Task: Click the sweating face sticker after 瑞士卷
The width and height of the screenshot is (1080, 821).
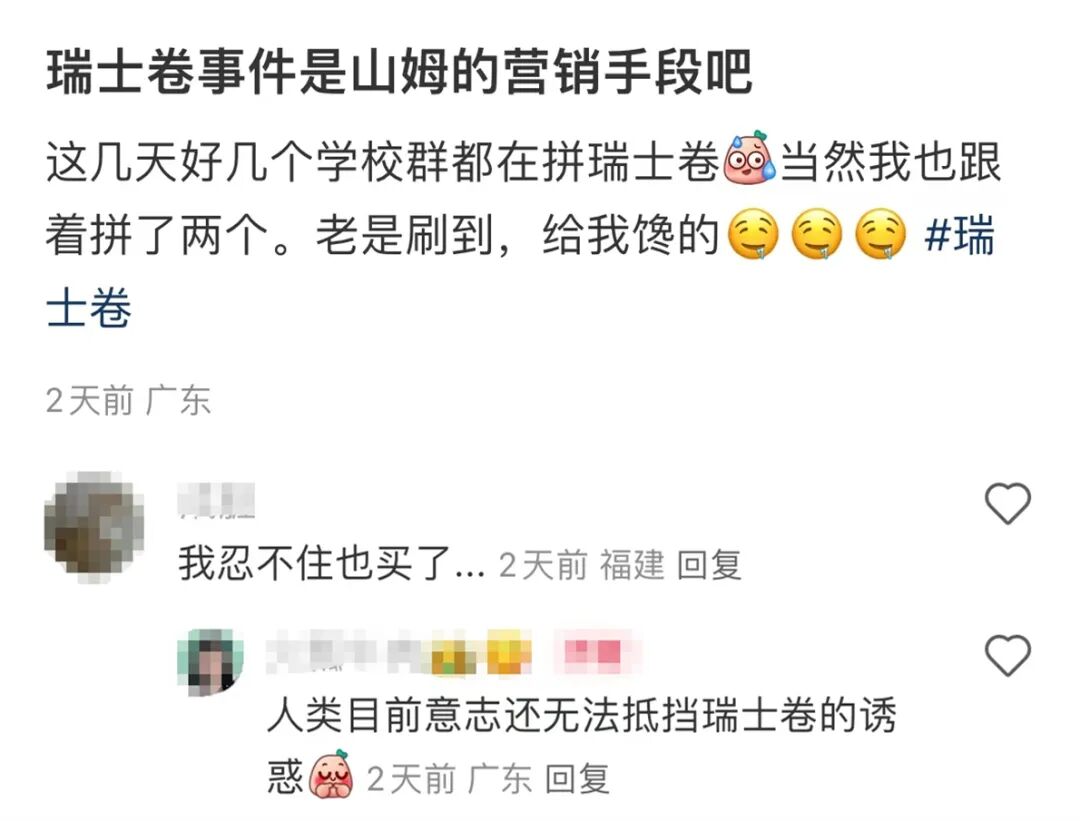Action: [x=749, y=157]
